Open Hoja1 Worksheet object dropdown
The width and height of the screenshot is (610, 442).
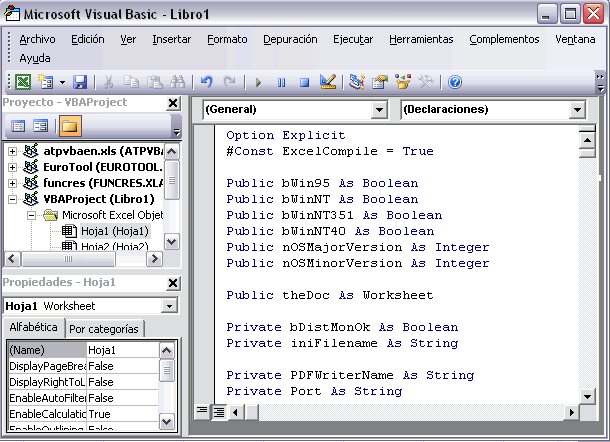coord(169,306)
